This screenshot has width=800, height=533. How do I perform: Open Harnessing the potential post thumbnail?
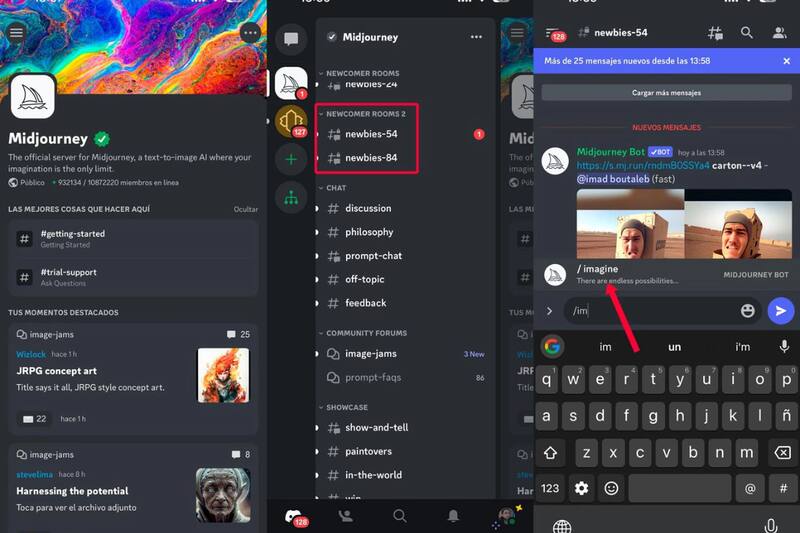[223, 495]
